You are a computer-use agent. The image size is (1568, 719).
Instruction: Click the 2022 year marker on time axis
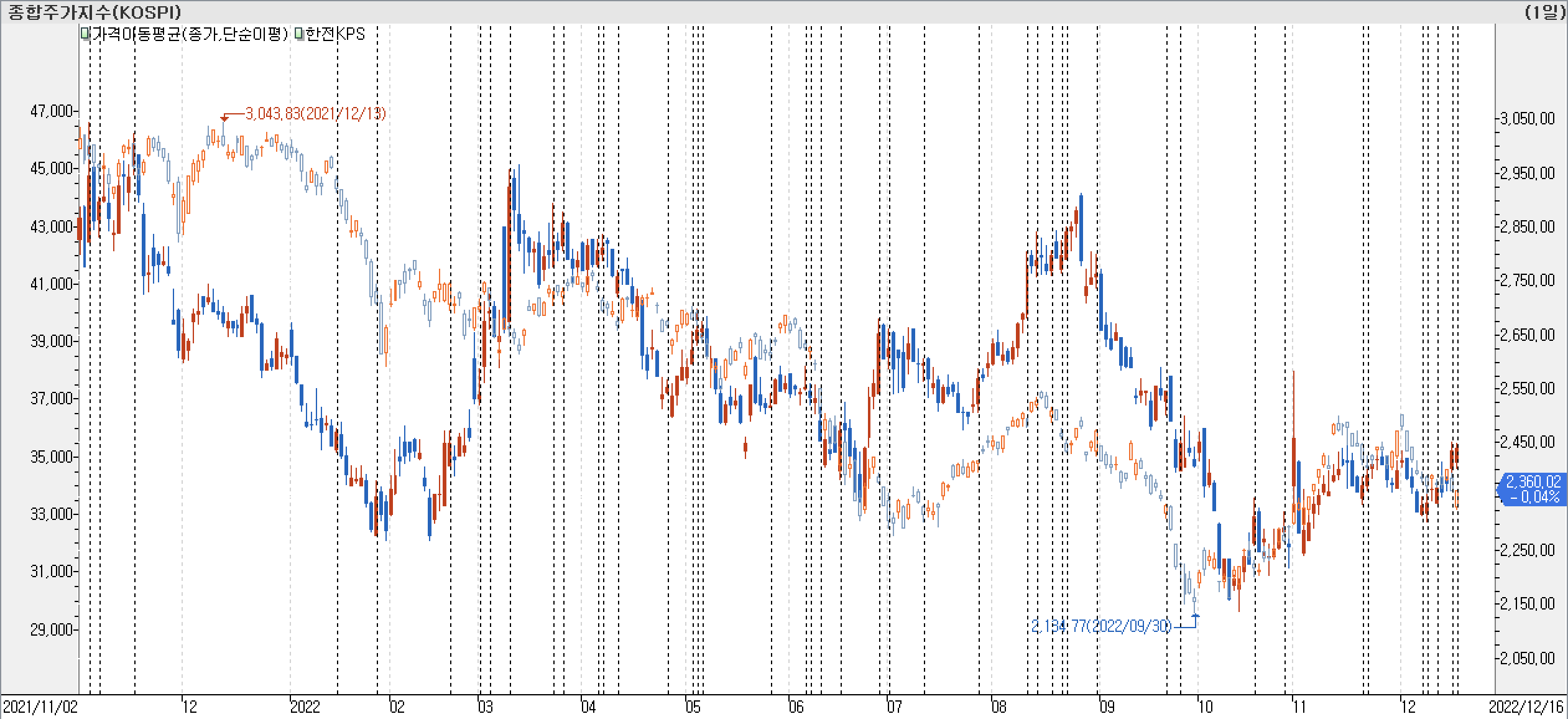305,707
